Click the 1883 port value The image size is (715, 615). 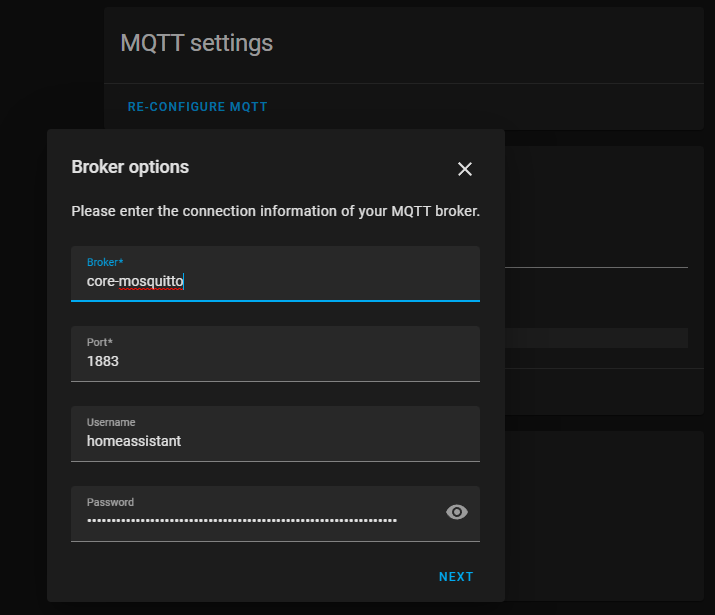pyautogui.click(x=103, y=361)
